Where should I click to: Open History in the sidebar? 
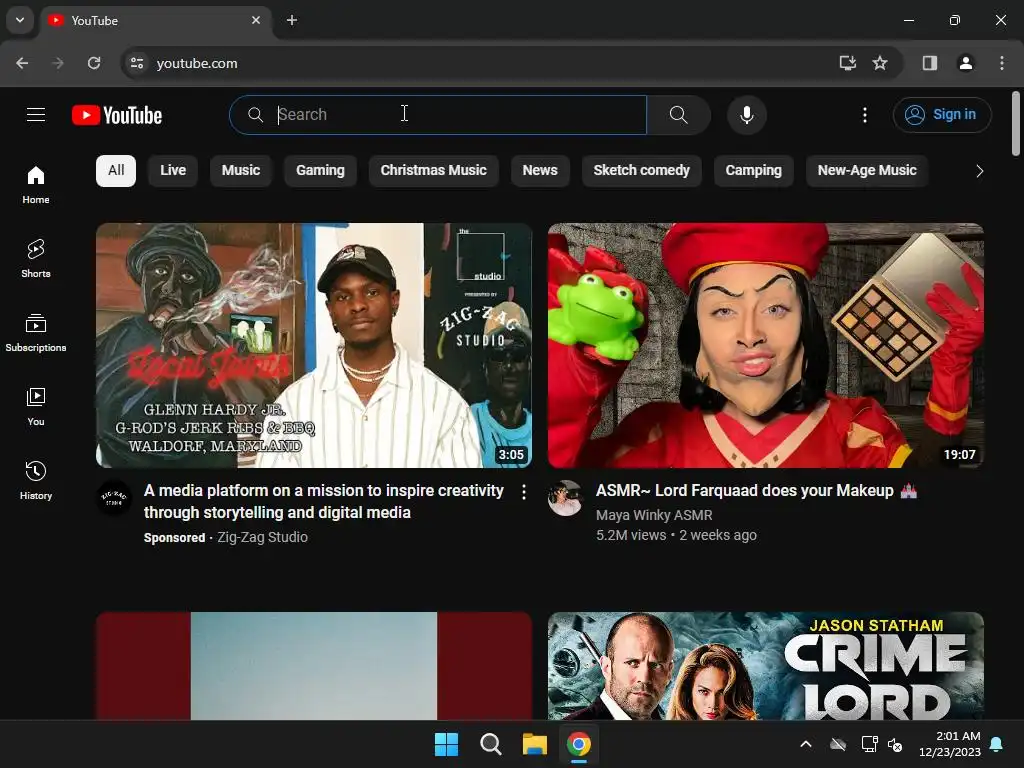(x=36, y=480)
